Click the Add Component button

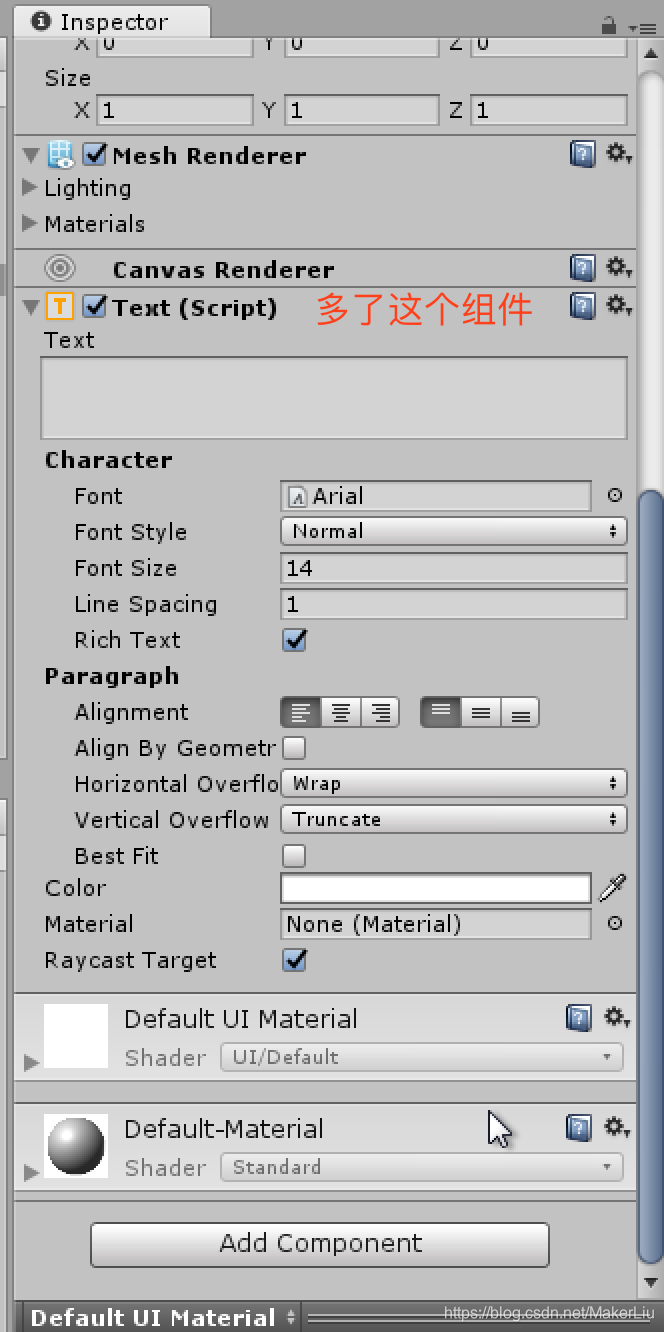320,1244
